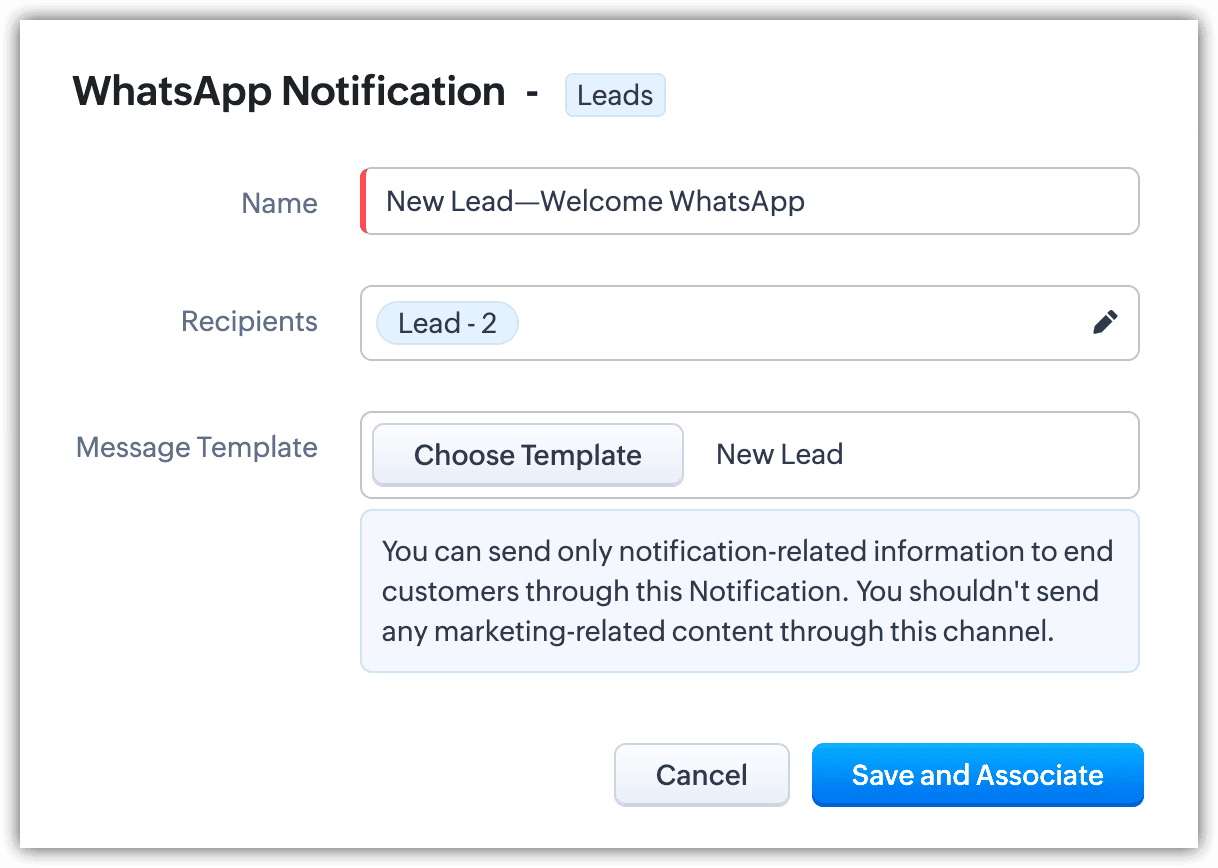
Task: Click the notification-only info note
Action: [748, 591]
